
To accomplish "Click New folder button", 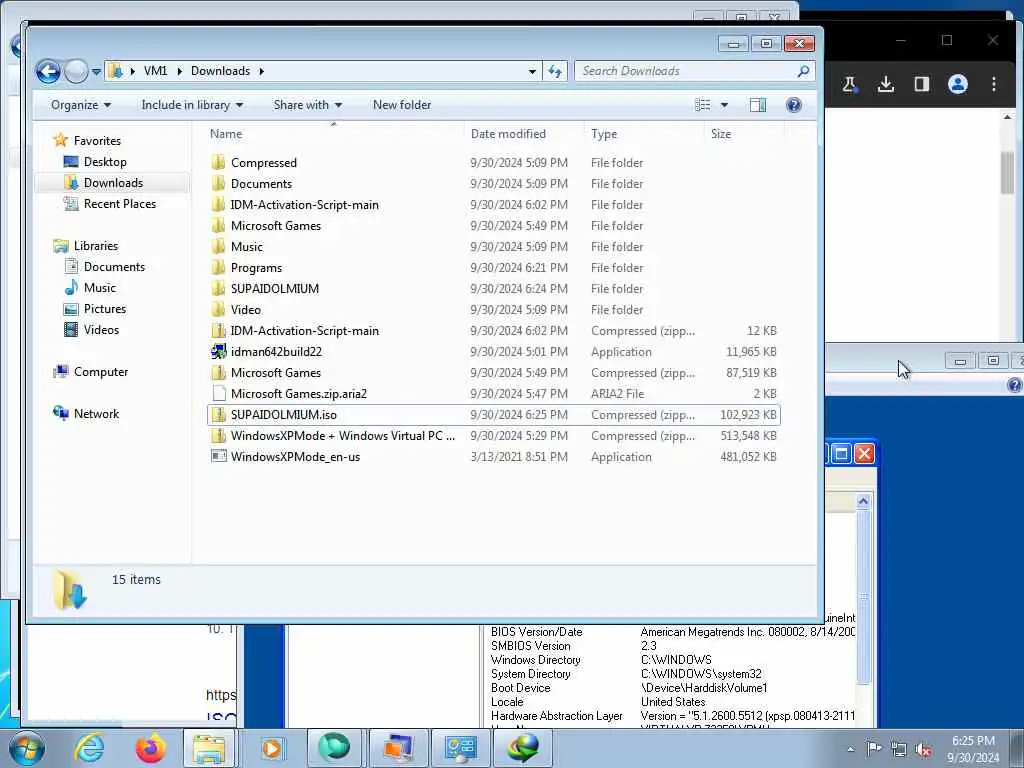I will pos(402,105).
